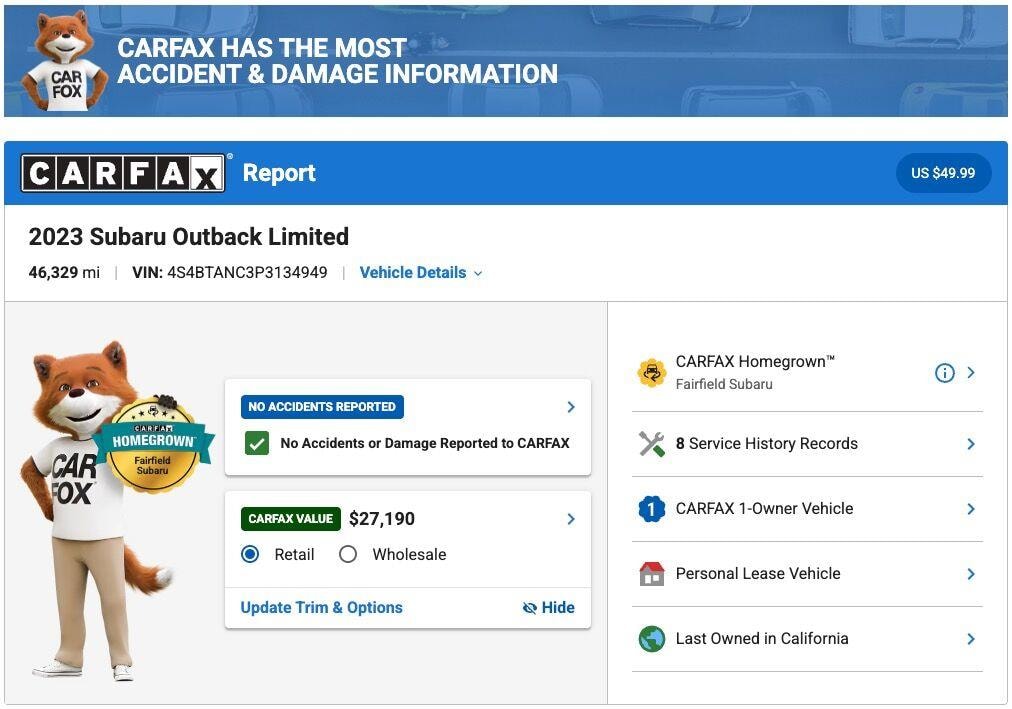Expand the Vehicle Details dropdown
This screenshot has height=709, width=1012.
pyautogui.click(x=421, y=273)
